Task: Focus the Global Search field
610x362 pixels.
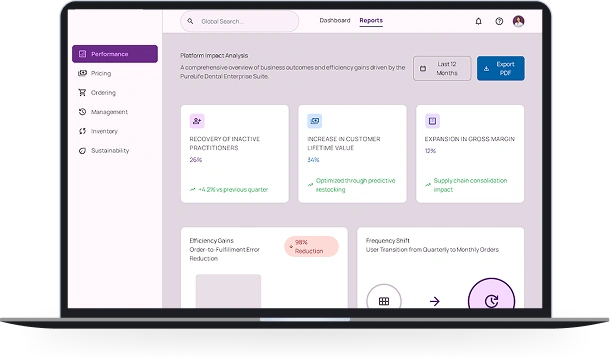Action: [239, 21]
